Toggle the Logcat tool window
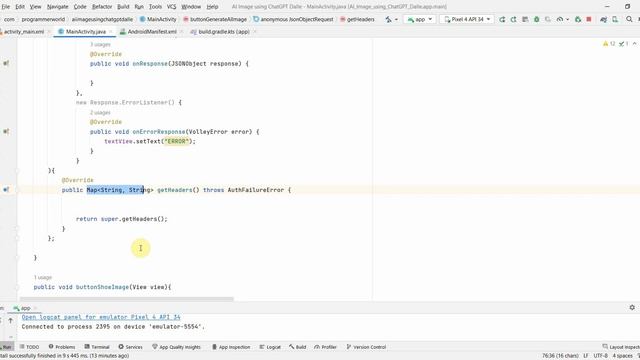The height and width of the screenshot is (360, 640). click(270, 347)
